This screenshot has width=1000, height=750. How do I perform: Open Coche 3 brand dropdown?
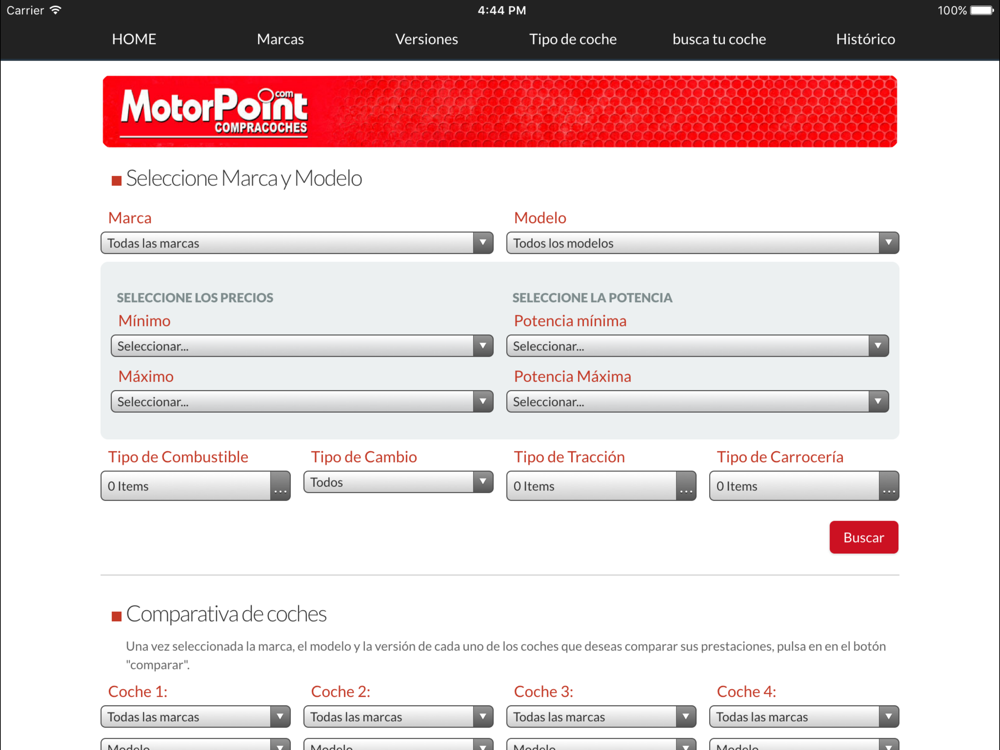[x=601, y=717]
